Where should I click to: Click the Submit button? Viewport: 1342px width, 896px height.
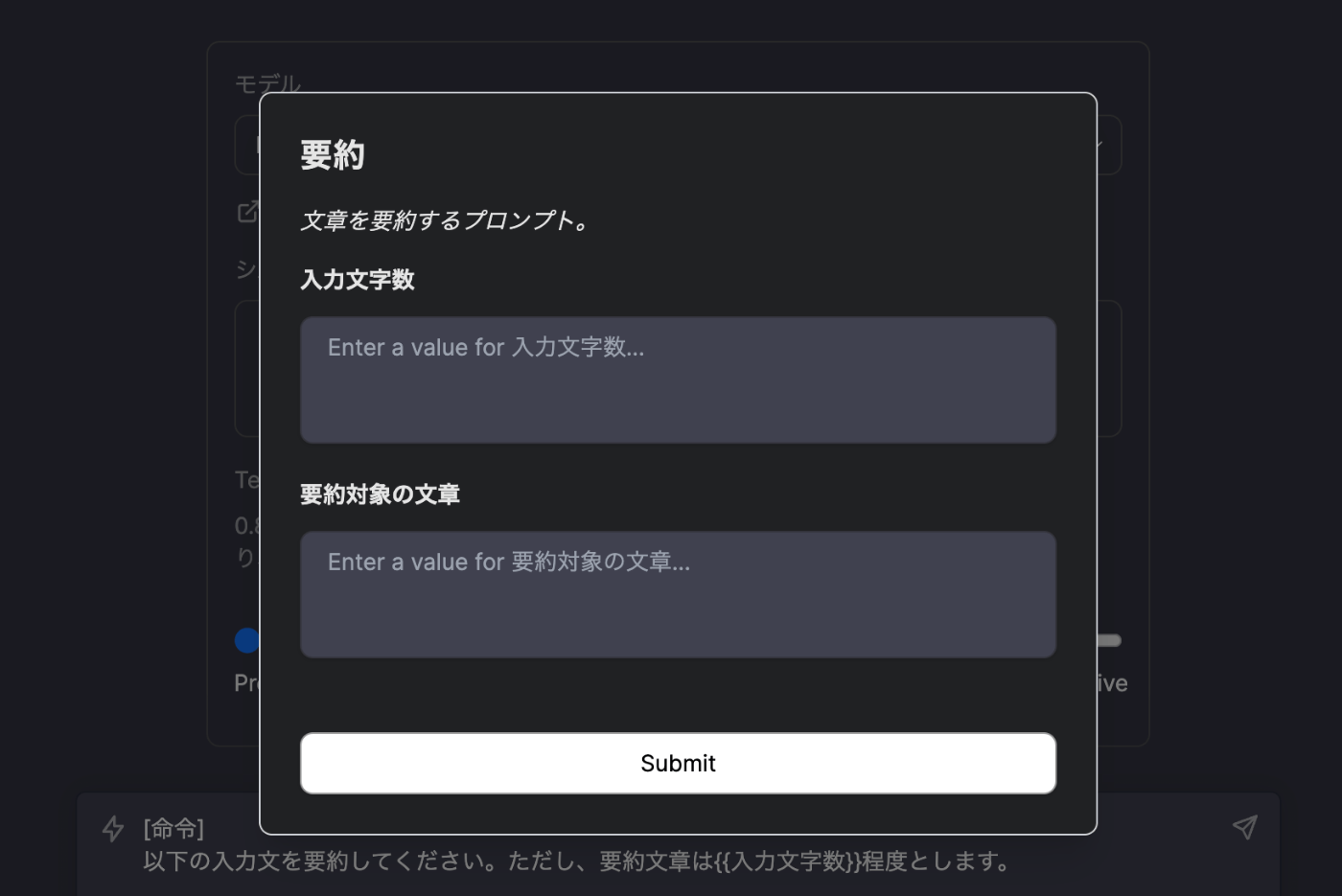pos(678,763)
